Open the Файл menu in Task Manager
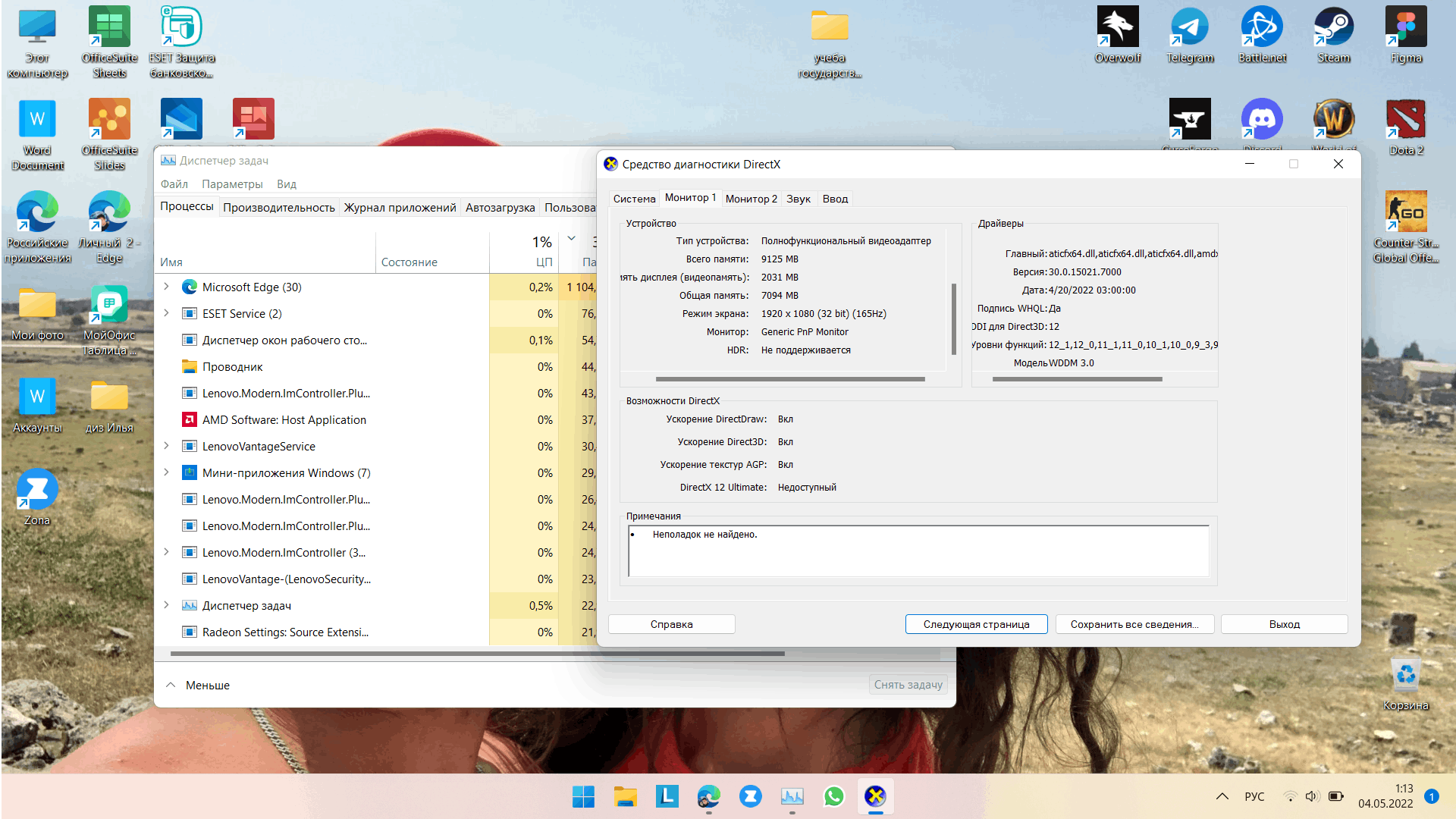This screenshot has height=819, width=1456. coord(174,184)
